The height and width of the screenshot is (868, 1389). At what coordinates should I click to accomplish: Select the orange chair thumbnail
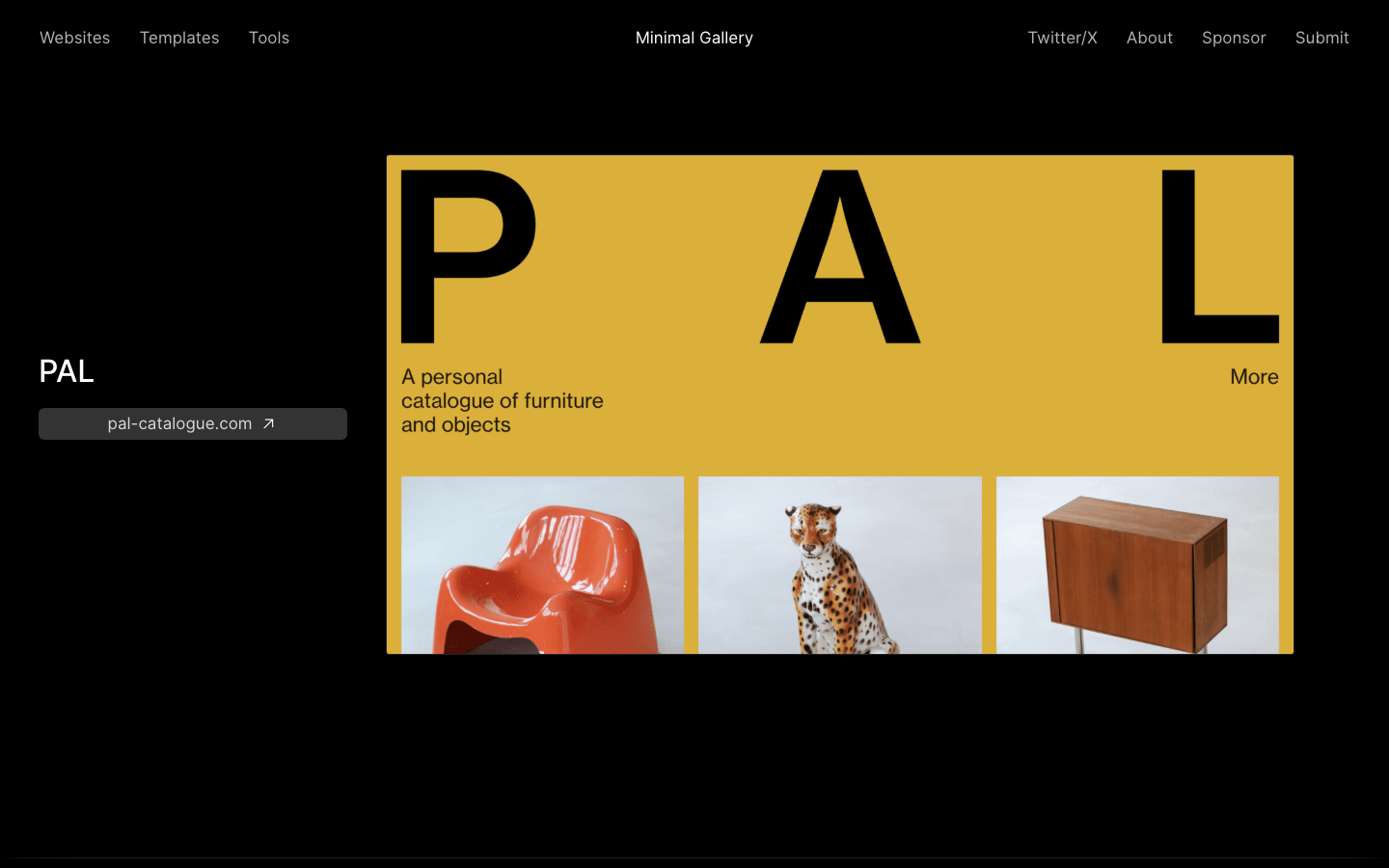542,565
